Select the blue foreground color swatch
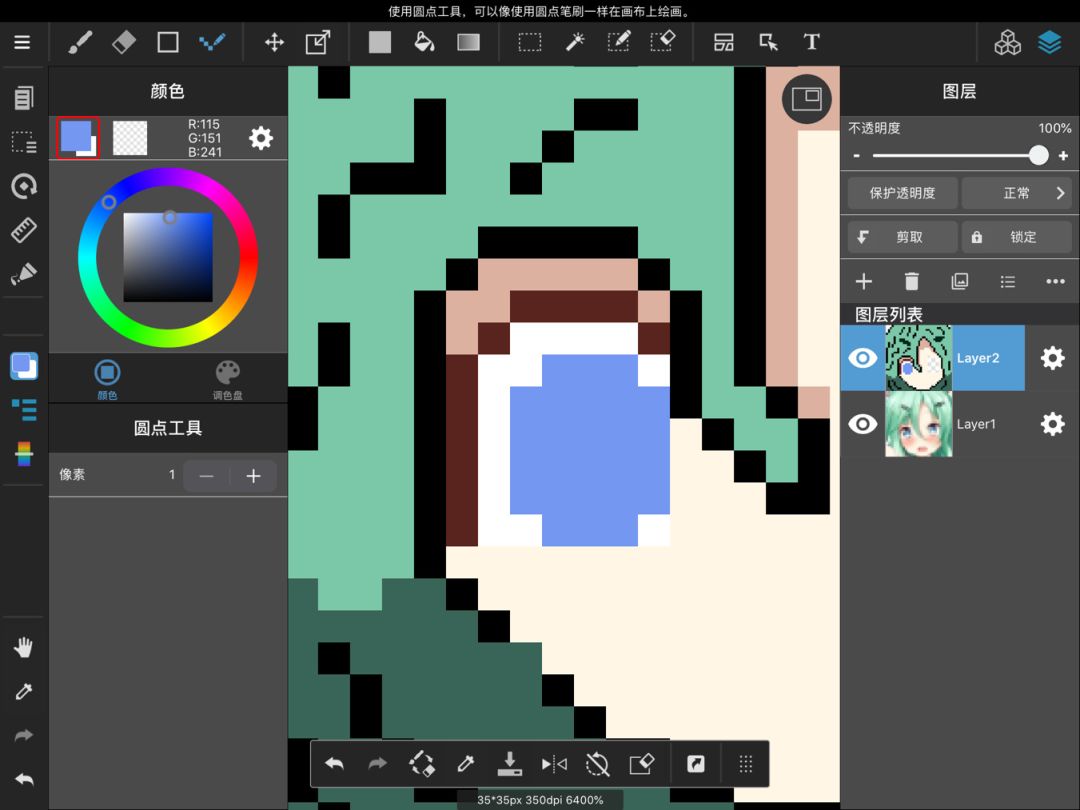 78,137
